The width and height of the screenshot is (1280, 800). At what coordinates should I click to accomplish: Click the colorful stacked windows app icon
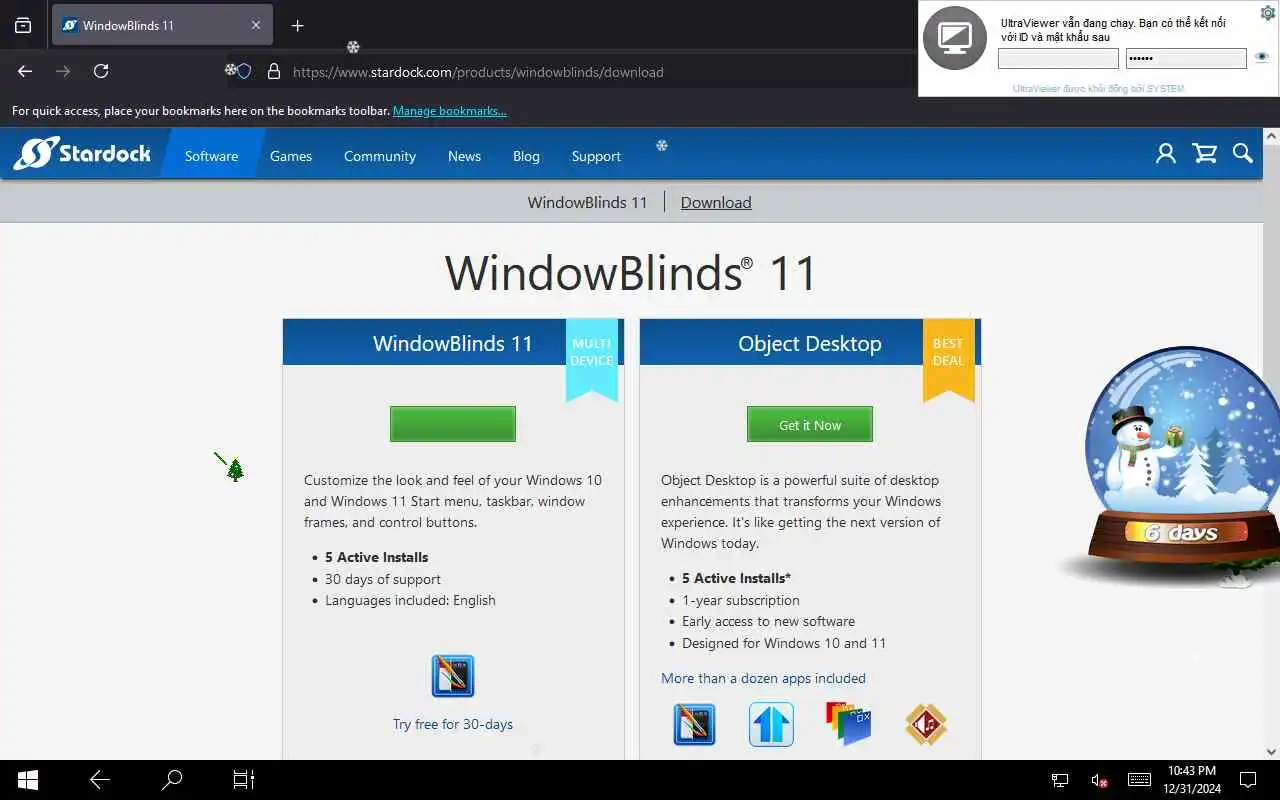[848, 723]
